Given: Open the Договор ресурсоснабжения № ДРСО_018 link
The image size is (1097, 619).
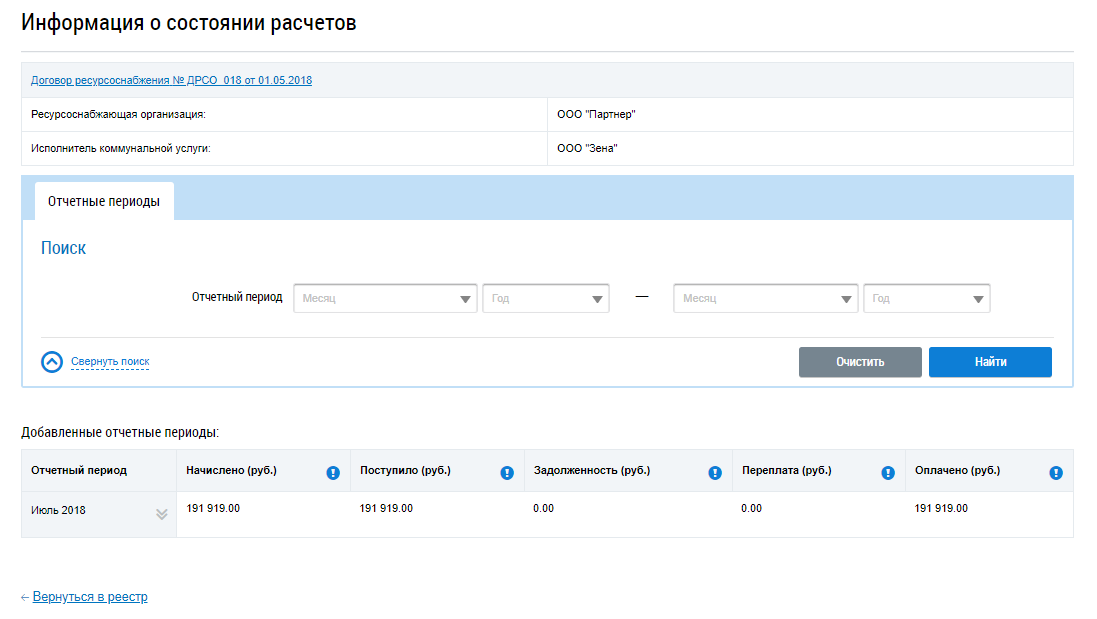Looking at the screenshot, I should click(x=171, y=80).
